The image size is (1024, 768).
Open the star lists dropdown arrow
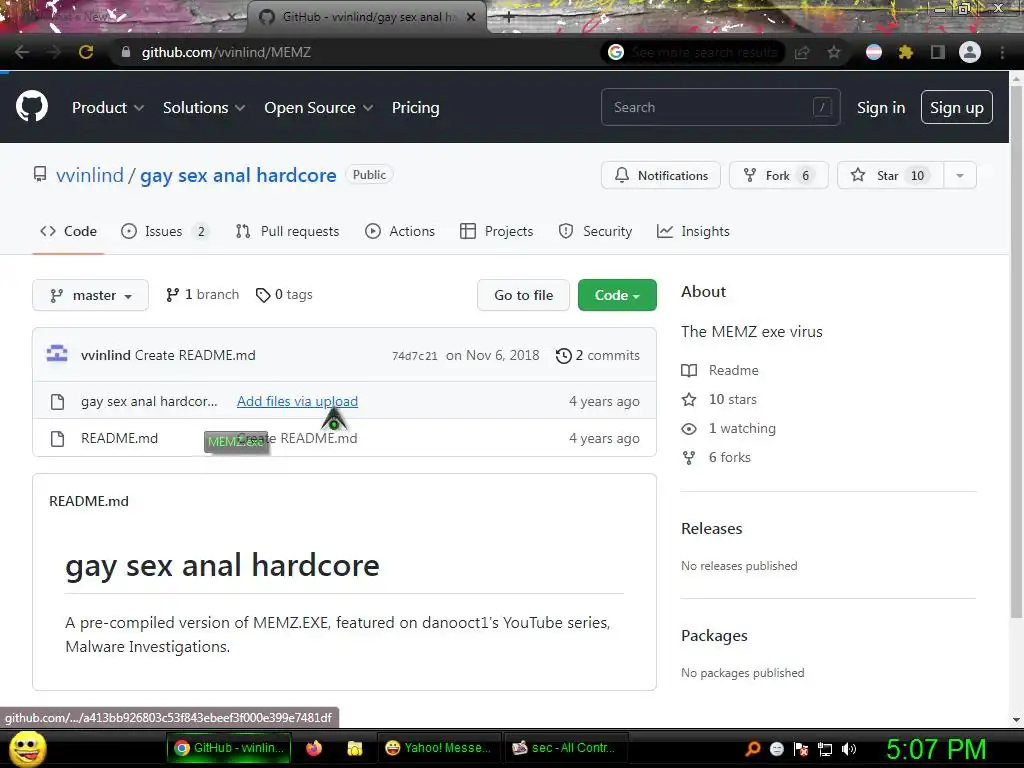(x=960, y=175)
